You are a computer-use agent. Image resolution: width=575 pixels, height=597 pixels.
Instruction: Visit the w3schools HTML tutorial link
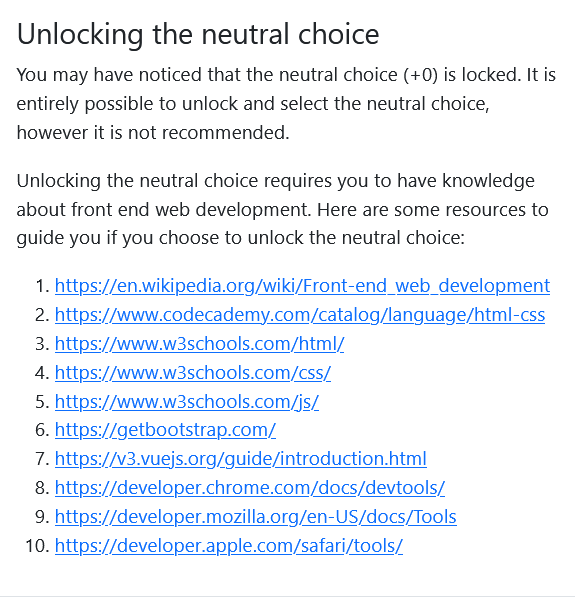tap(200, 344)
